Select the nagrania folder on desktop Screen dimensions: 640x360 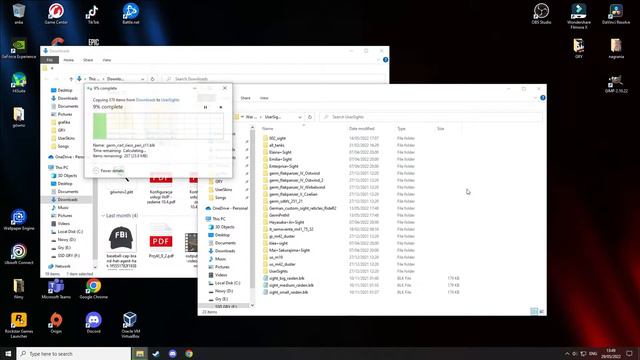tap(616, 49)
